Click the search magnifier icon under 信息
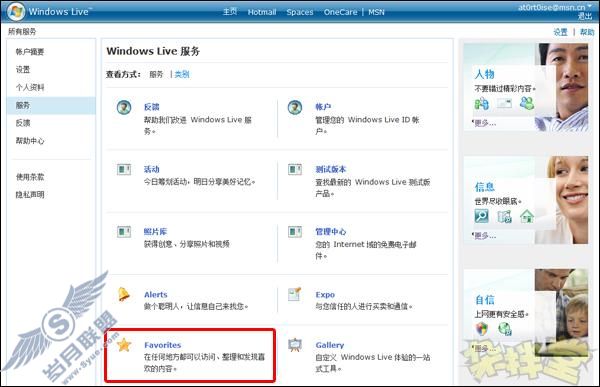Image resolution: width=600 pixels, height=387 pixels. [x=481, y=216]
